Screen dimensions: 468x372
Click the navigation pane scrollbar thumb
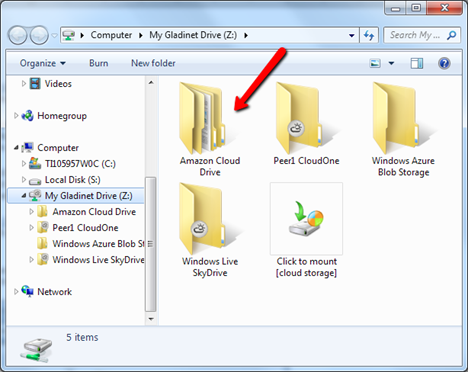pyautogui.click(x=151, y=244)
